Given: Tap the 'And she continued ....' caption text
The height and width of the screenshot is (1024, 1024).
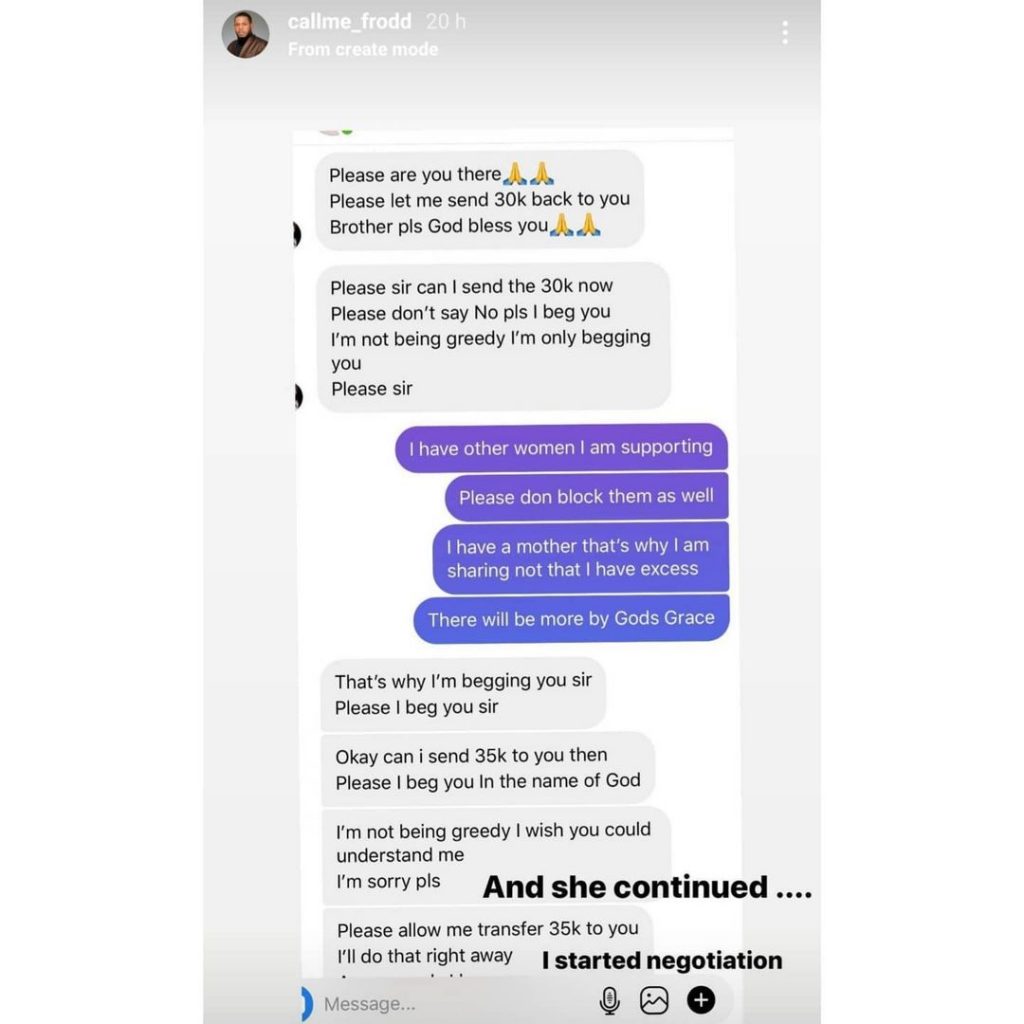Looking at the screenshot, I should point(647,887).
